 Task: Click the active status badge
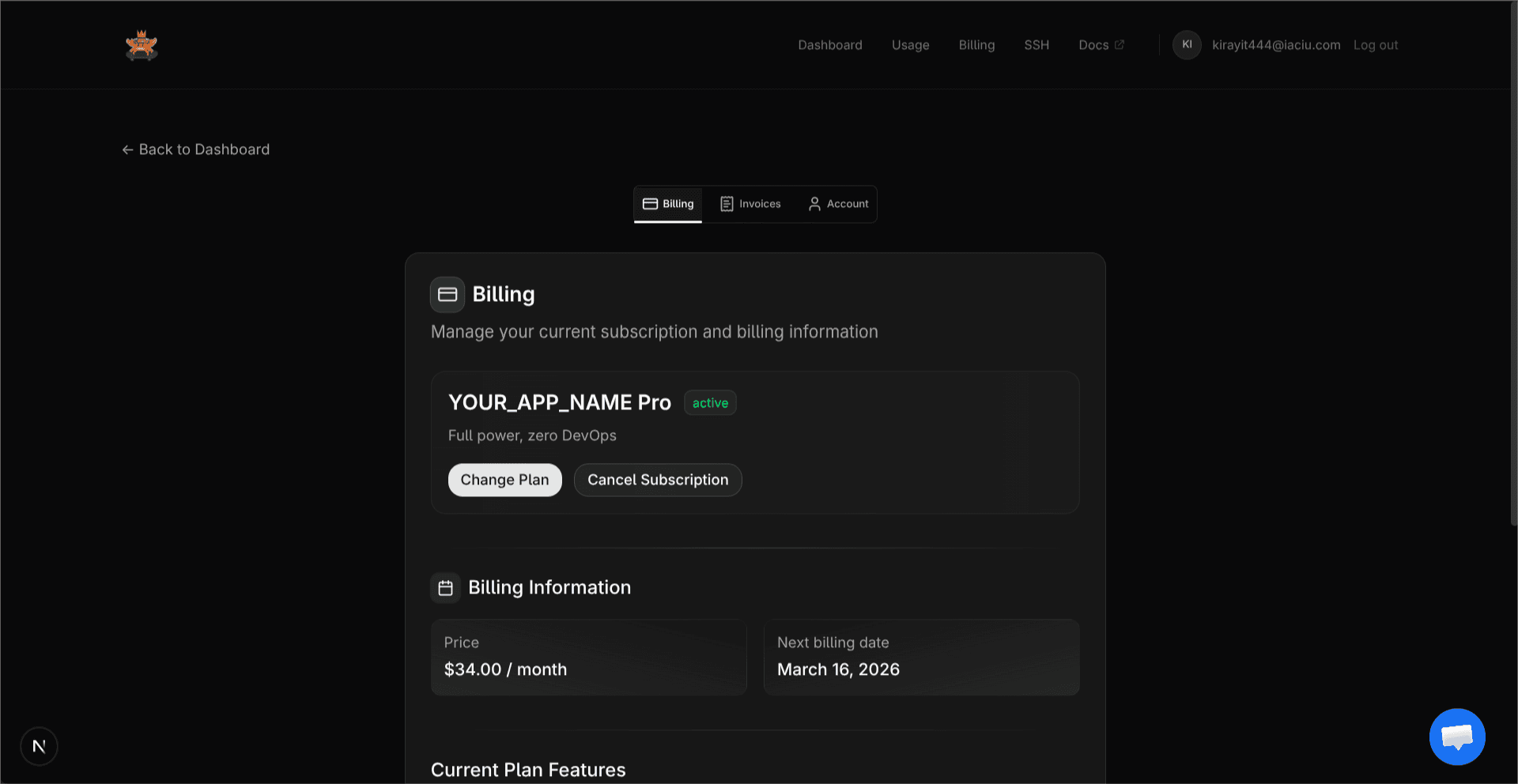point(709,402)
